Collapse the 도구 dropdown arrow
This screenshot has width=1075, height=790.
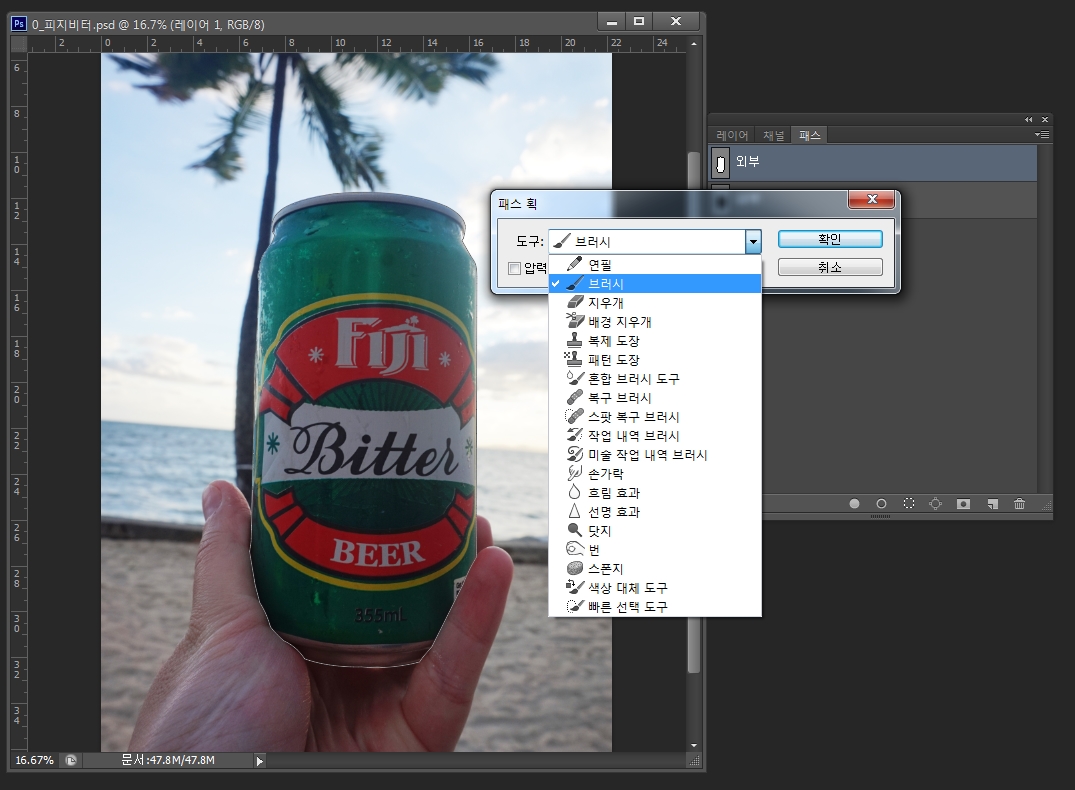coord(753,241)
